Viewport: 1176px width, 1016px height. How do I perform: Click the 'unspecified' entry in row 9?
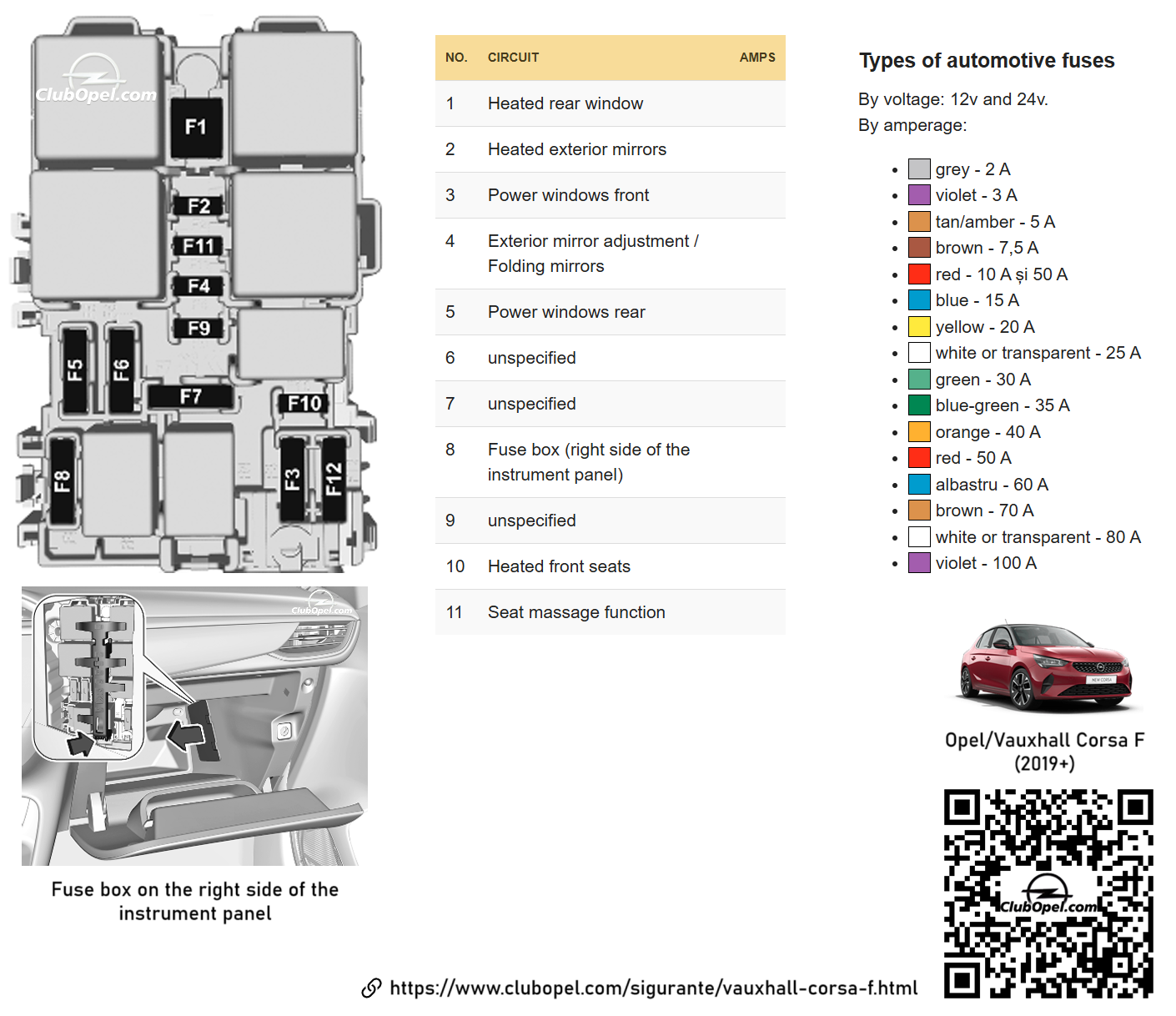click(532, 521)
